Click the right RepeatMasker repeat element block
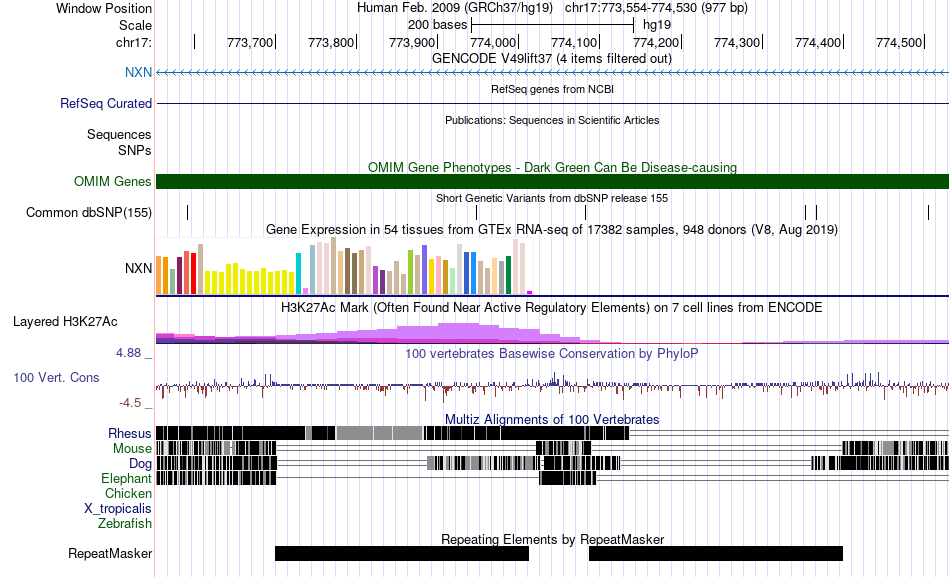Image resolution: width=950 pixels, height=577 pixels. point(715,553)
